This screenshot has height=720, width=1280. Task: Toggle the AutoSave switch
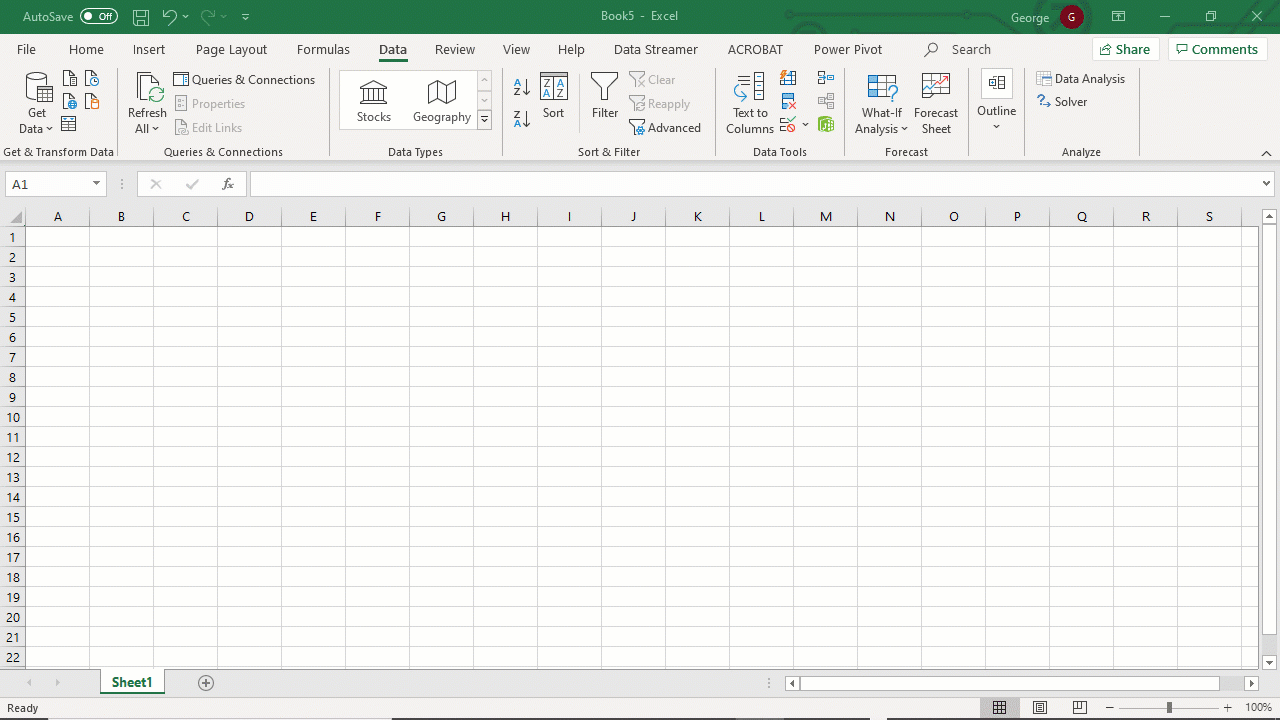pyautogui.click(x=99, y=17)
